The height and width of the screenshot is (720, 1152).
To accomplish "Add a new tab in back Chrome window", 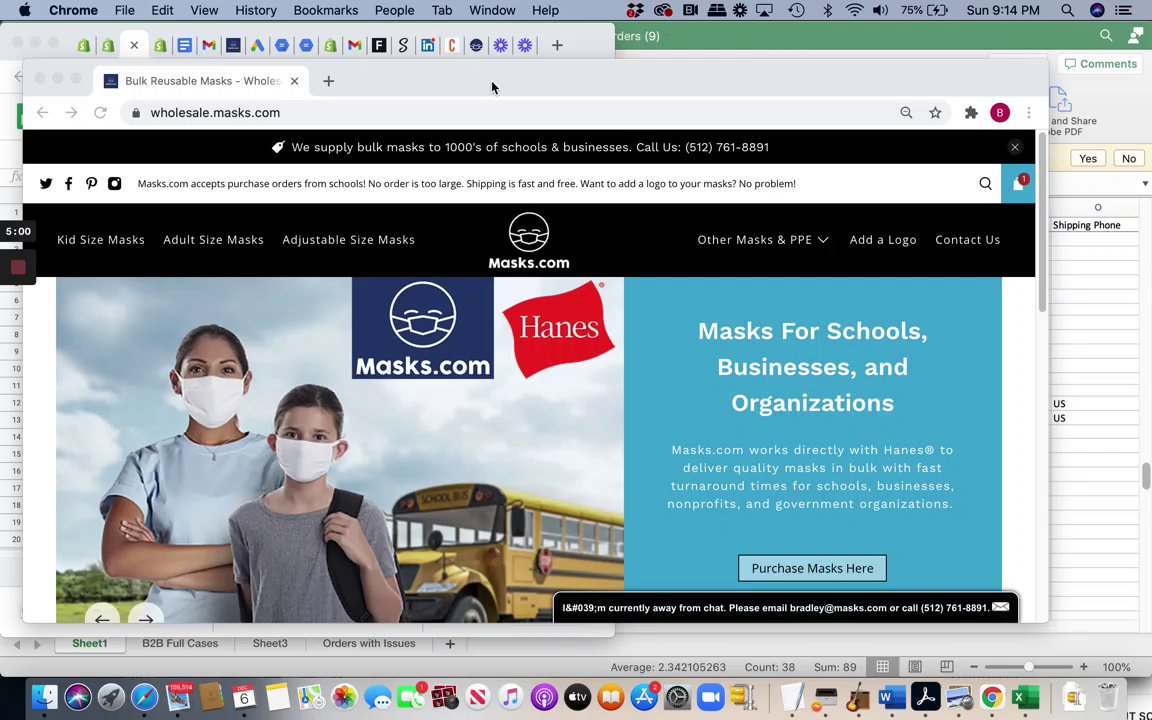I will coord(557,46).
